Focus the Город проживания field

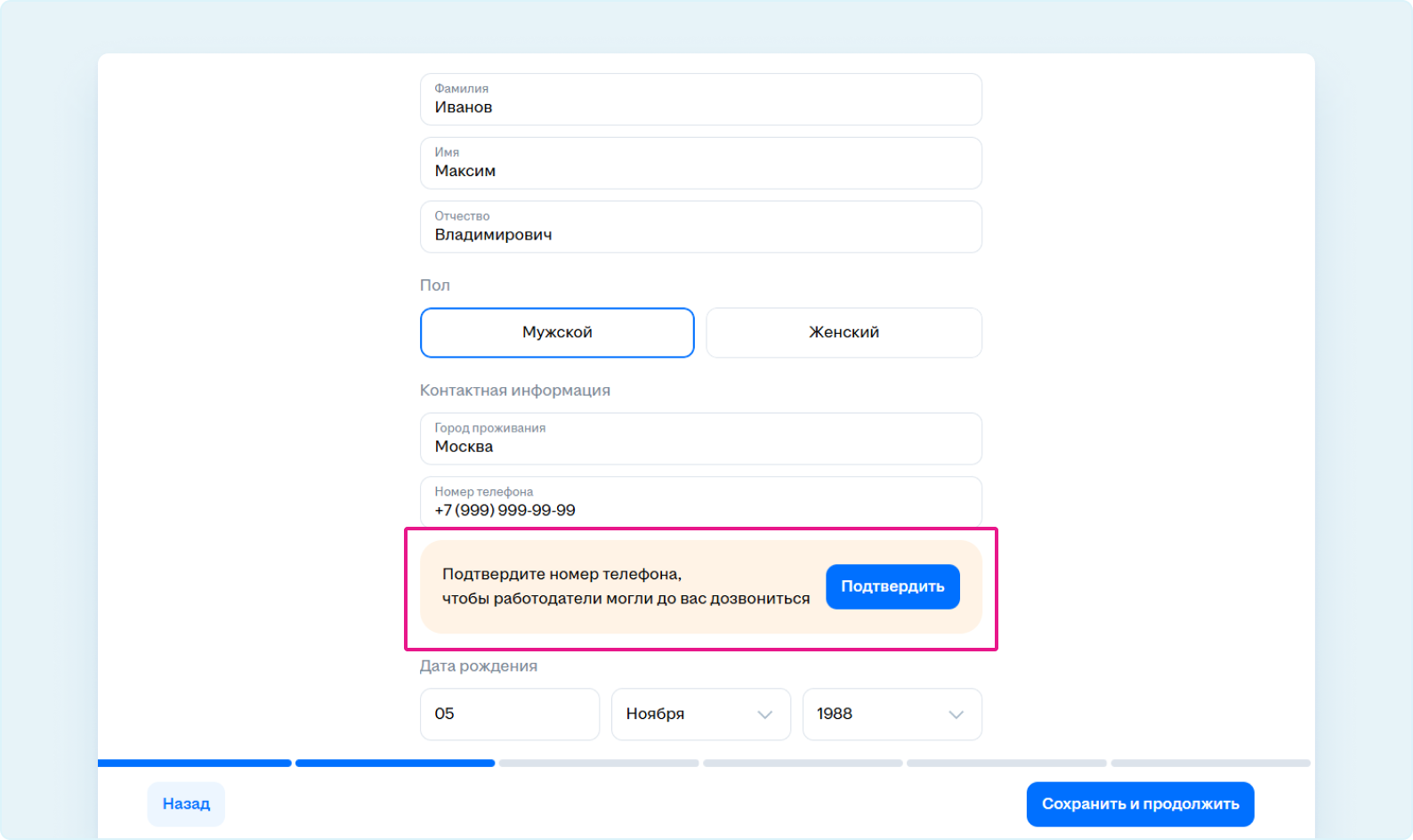(701, 439)
